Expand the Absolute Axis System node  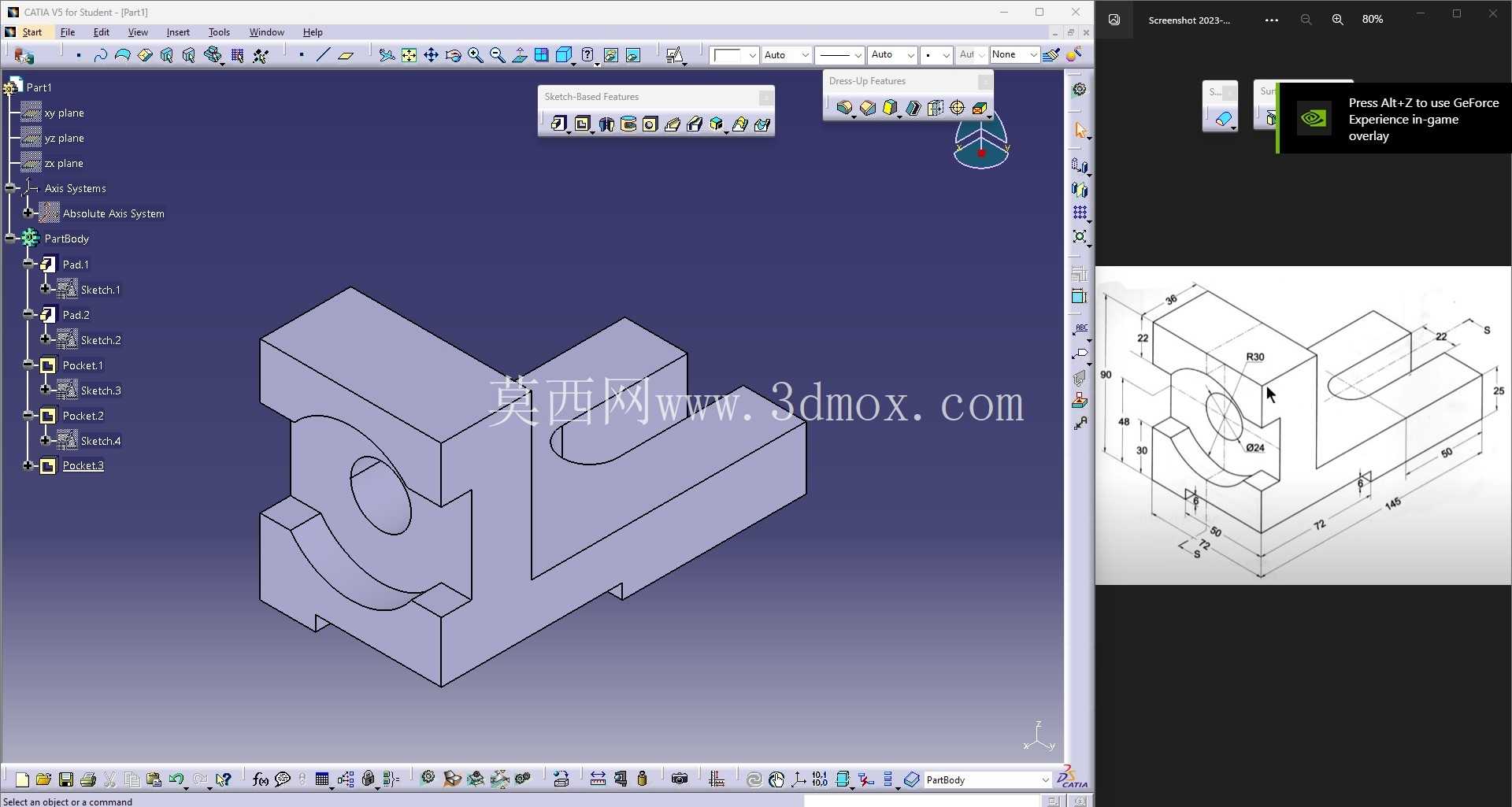[28, 213]
